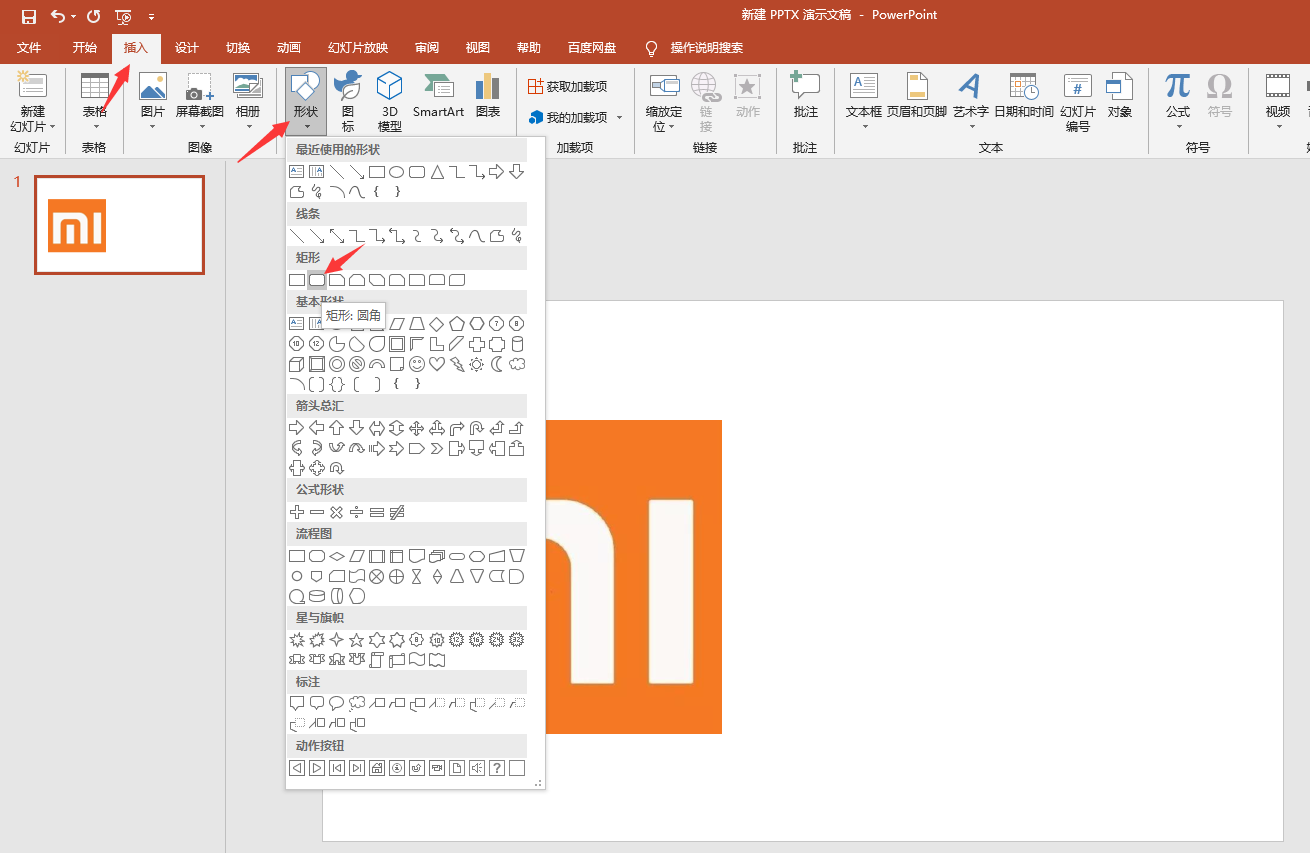Select the not-equal equation shape
The image size is (1310, 853).
tap(397, 512)
